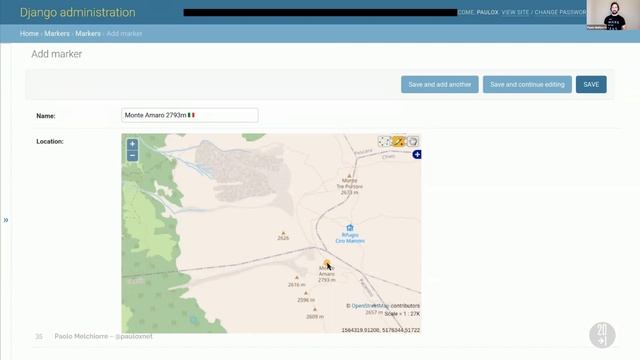Image resolution: width=640 pixels, height=360 pixels.
Task: Click the map coordinates readout text
Action: tap(381, 330)
